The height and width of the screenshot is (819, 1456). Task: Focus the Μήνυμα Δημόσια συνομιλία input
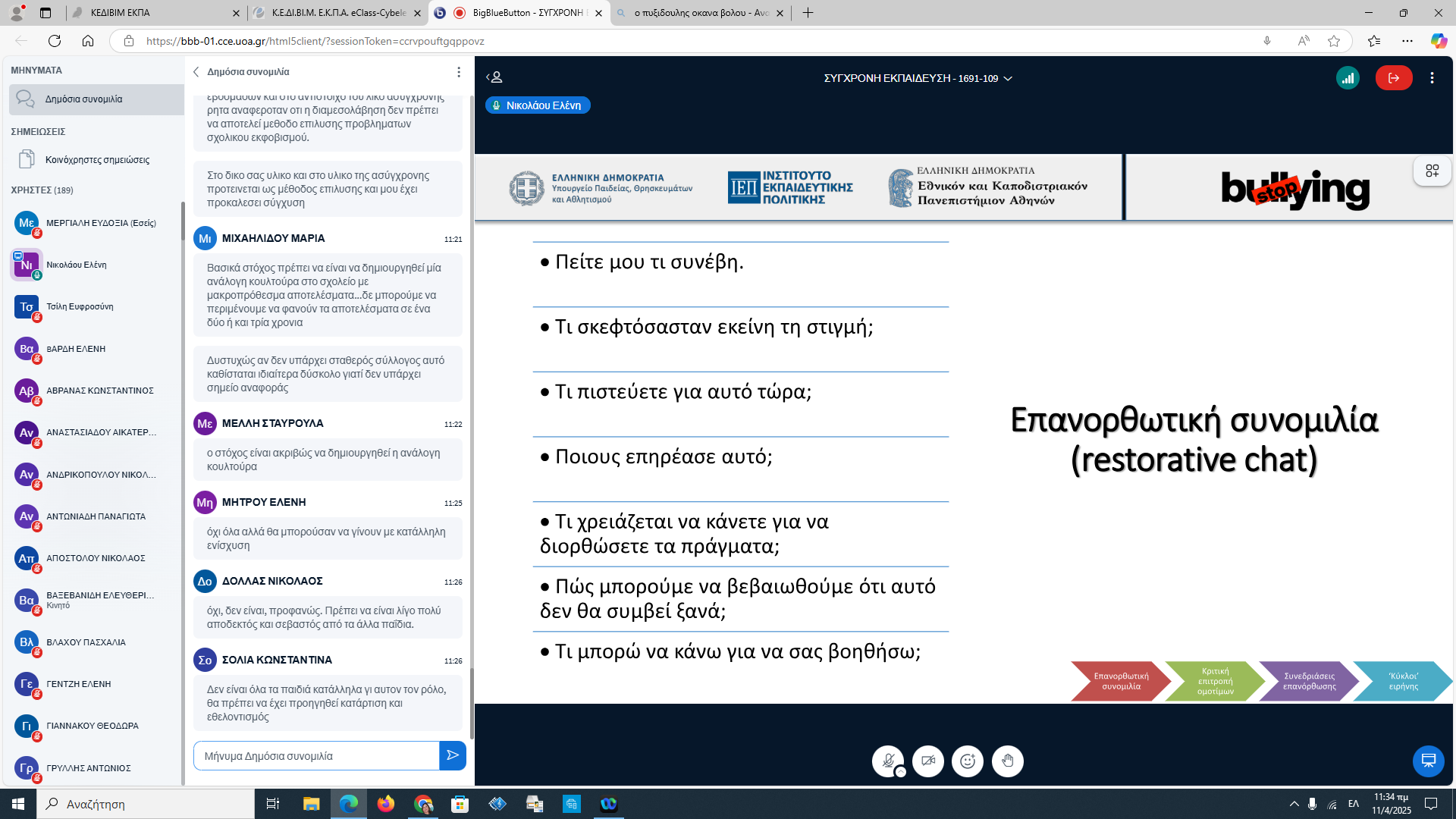point(316,756)
